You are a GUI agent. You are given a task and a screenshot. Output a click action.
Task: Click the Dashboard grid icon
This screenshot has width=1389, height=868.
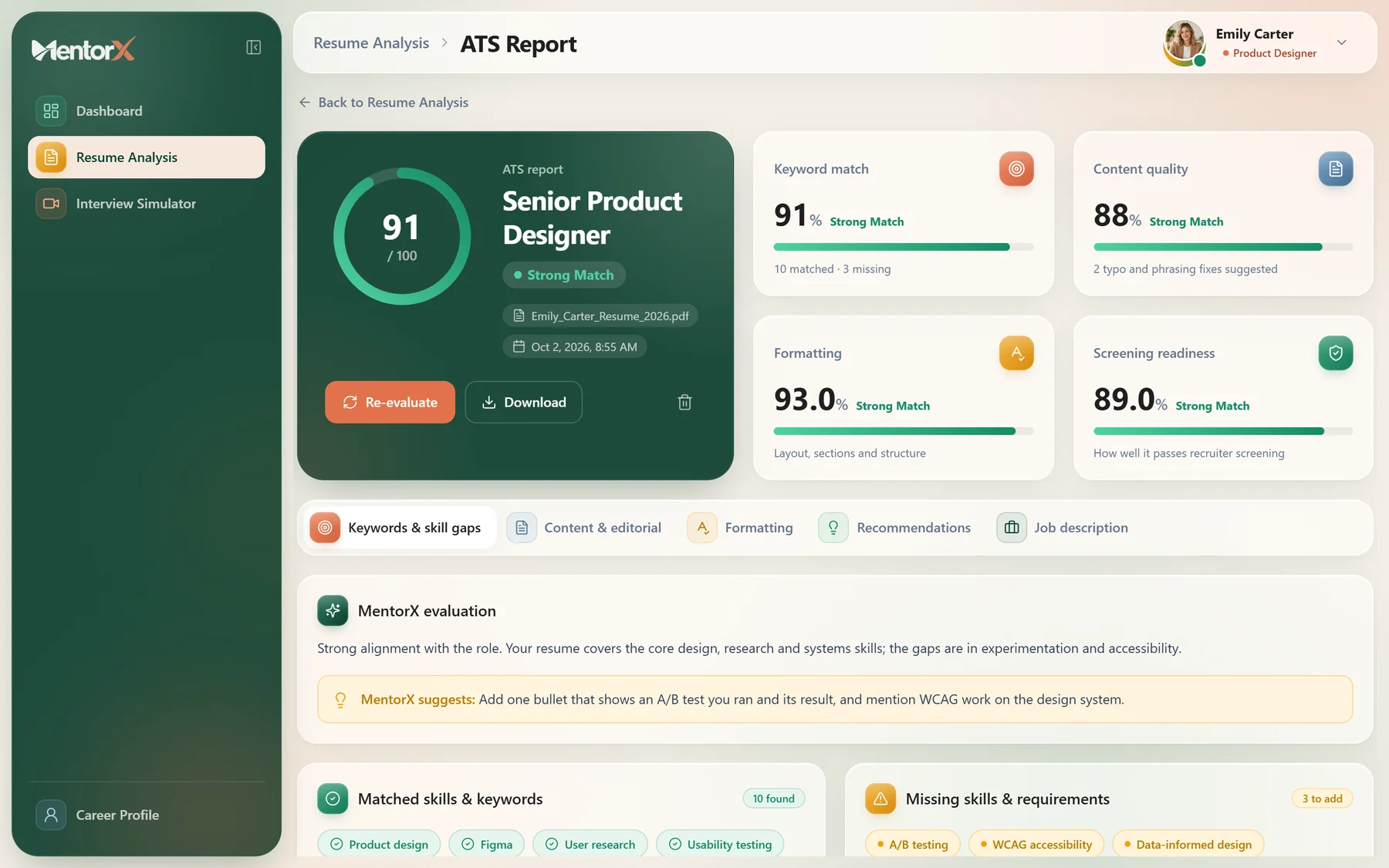coord(51,111)
